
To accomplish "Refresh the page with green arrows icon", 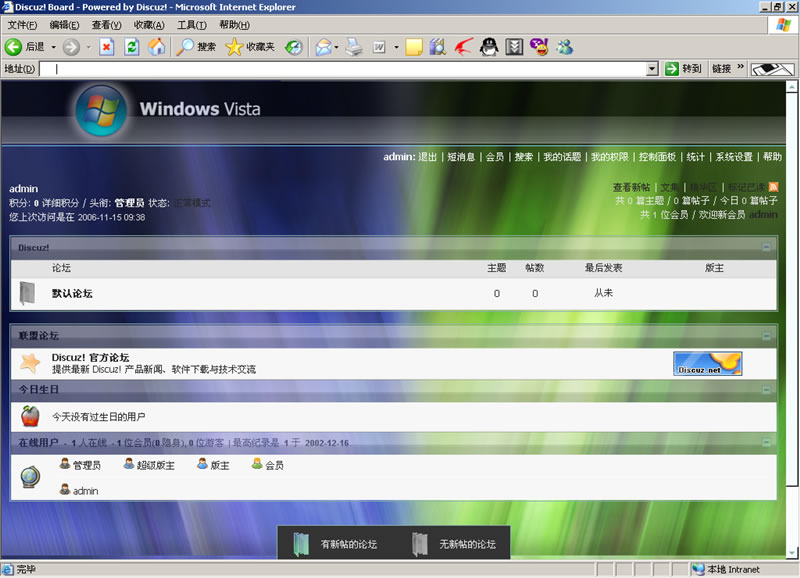I will click(132, 47).
